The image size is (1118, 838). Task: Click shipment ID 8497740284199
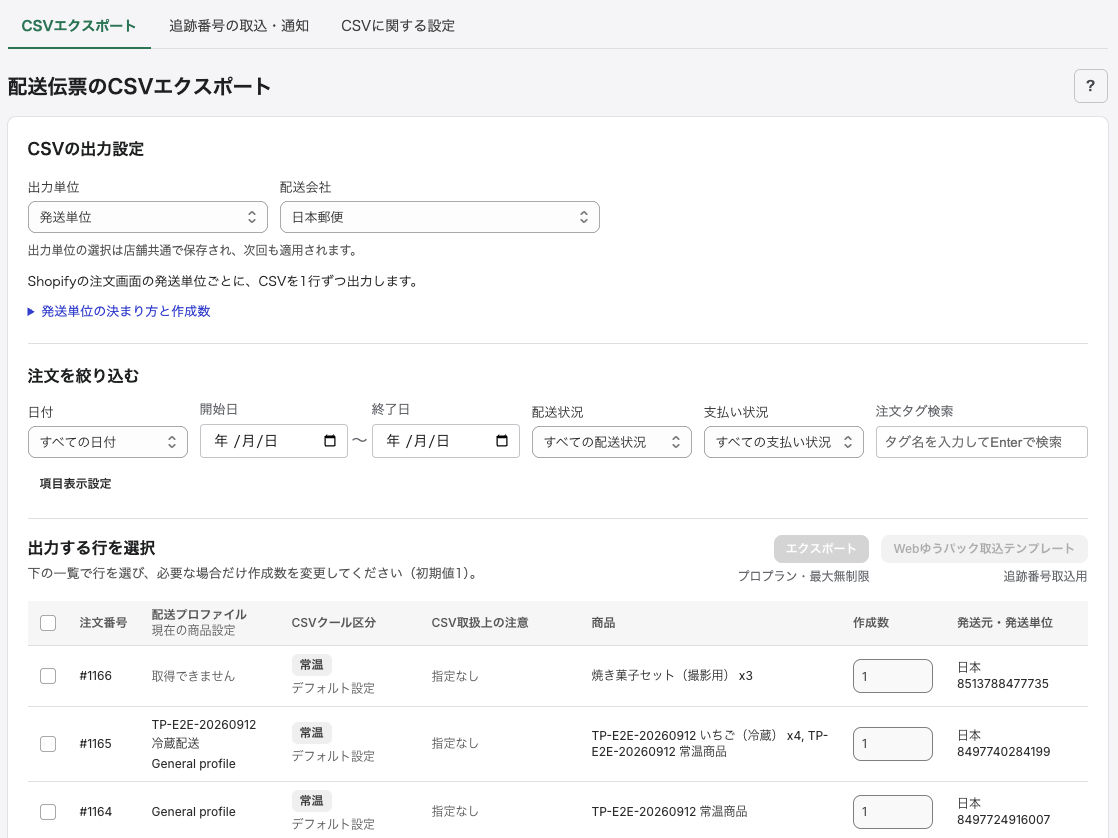coord(1003,752)
